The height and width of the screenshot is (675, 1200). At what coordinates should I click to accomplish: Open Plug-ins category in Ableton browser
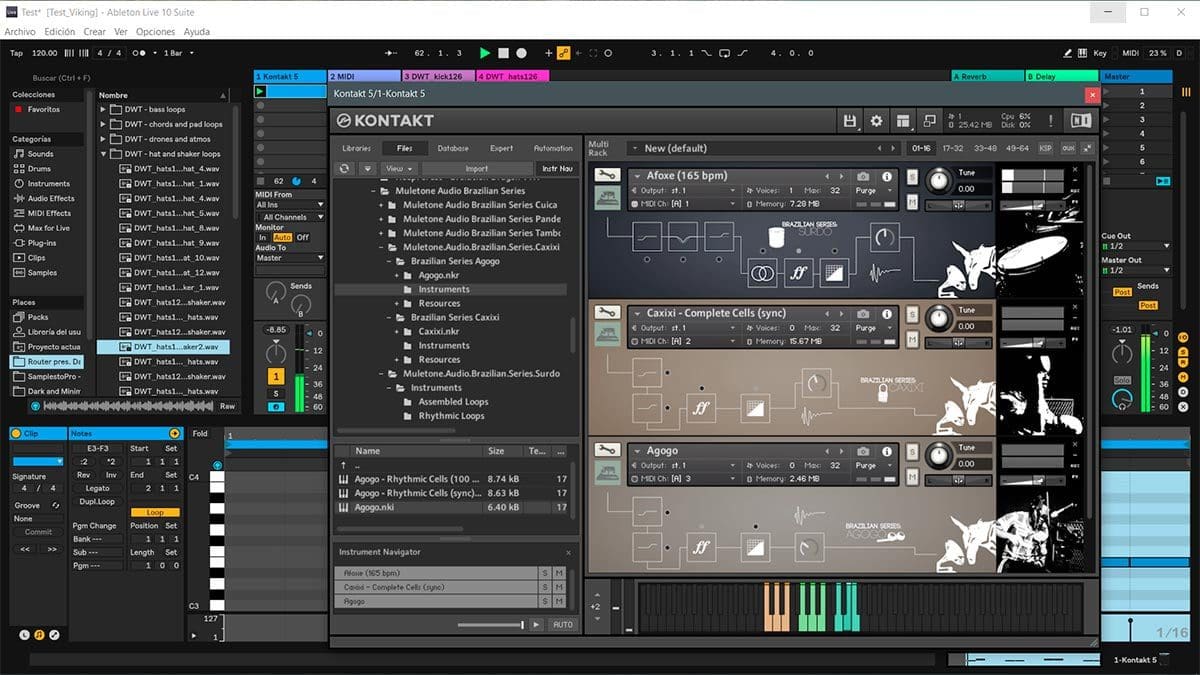[35, 243]
